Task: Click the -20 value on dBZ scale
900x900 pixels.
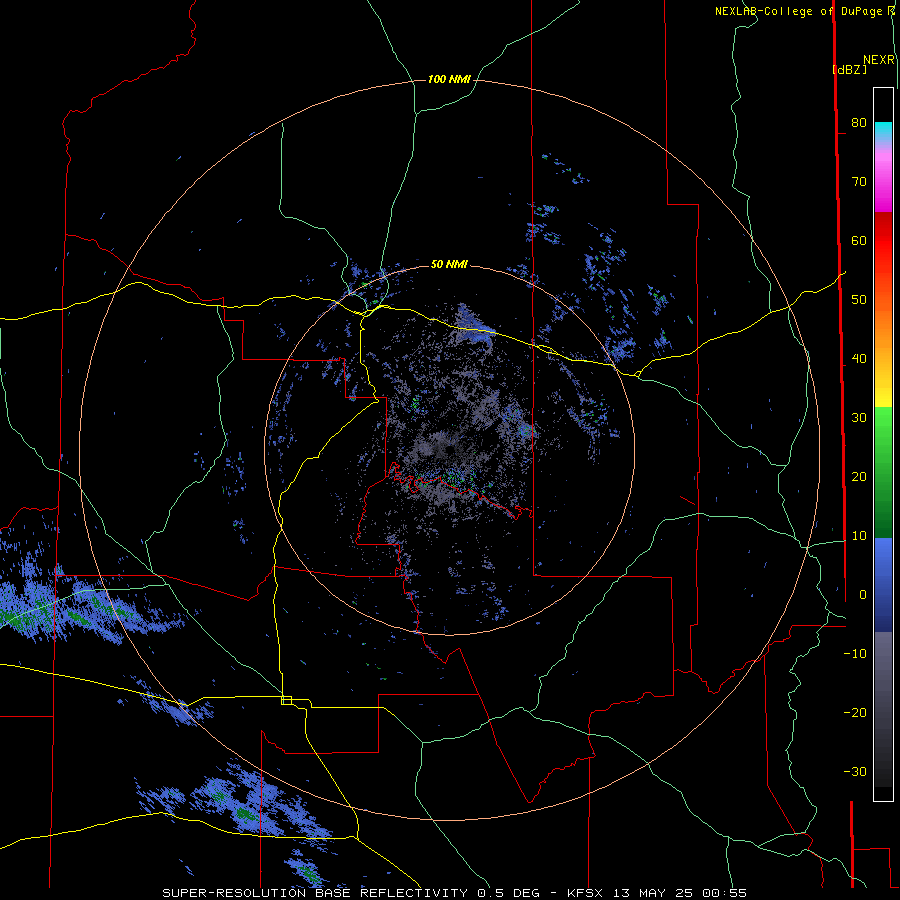Action: tap(855, 713)
